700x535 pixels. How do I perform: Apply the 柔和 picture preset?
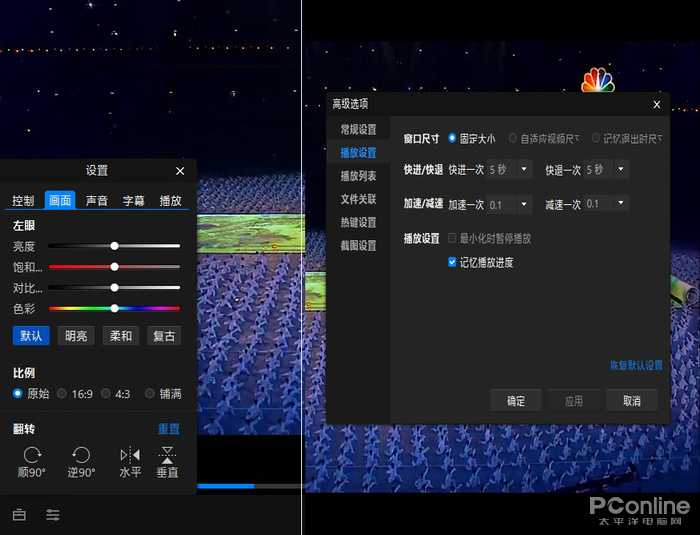click(x=121, y=336)
